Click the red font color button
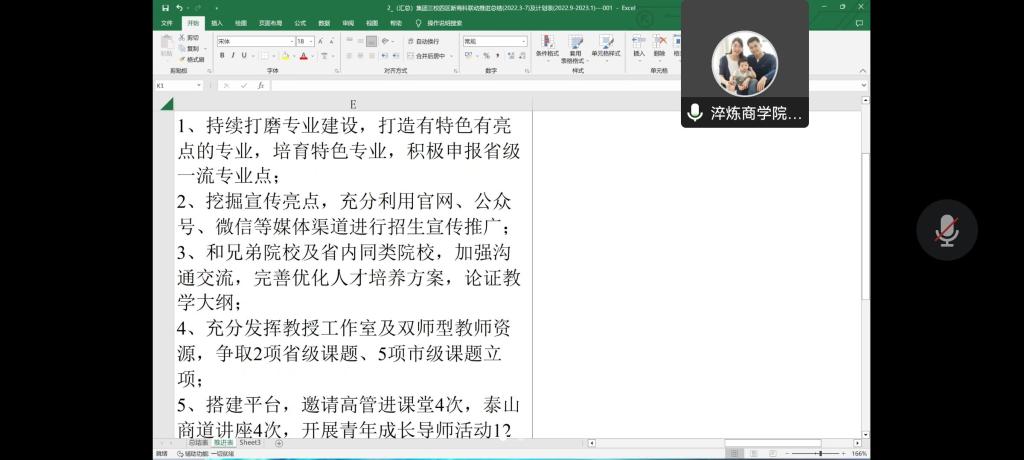 pyautogui.click(x=304, y=56)
